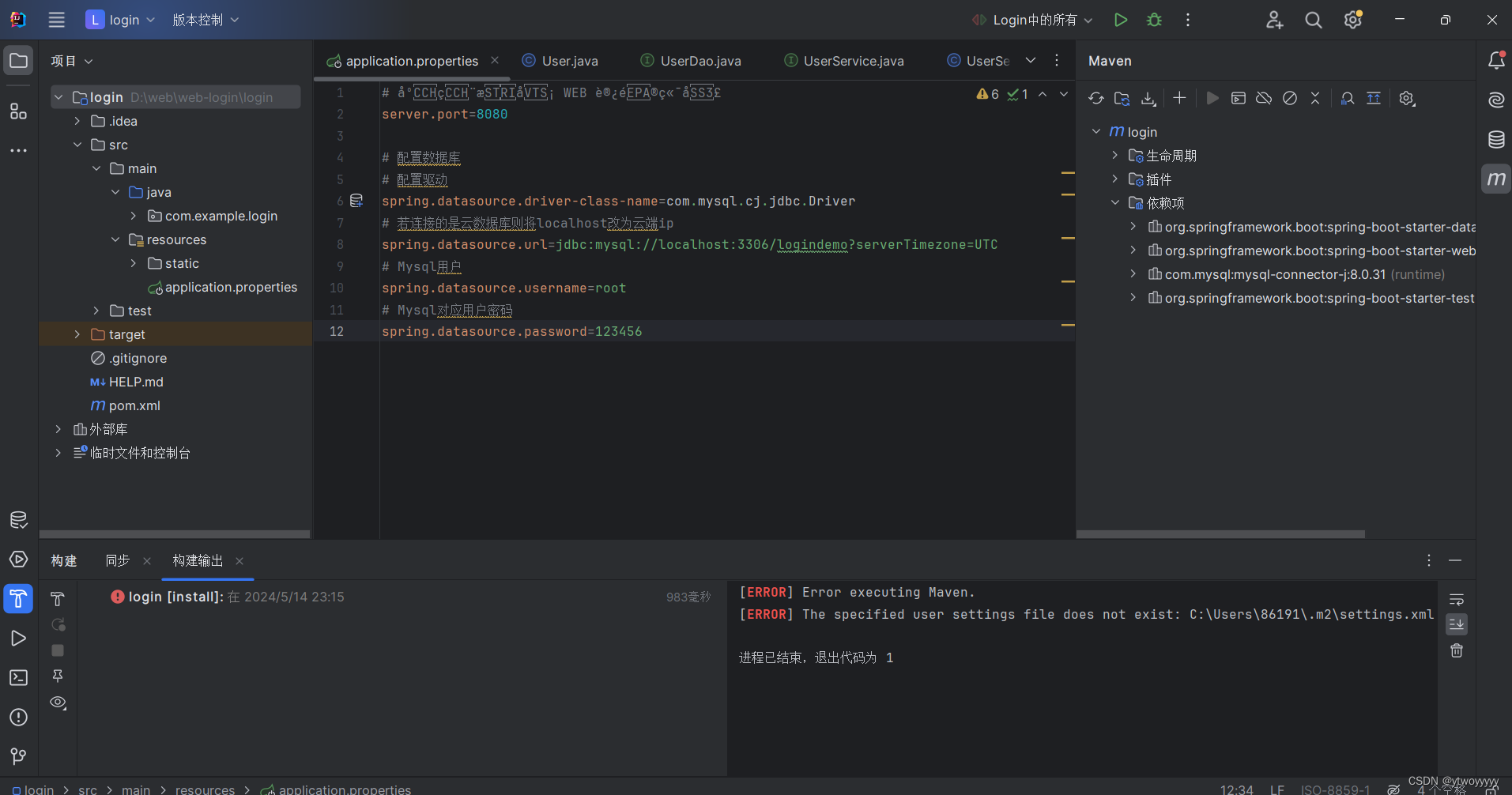Open the Database tool window
Viewport: 1512px width, 795px height.
click(x=1495, y=140)
